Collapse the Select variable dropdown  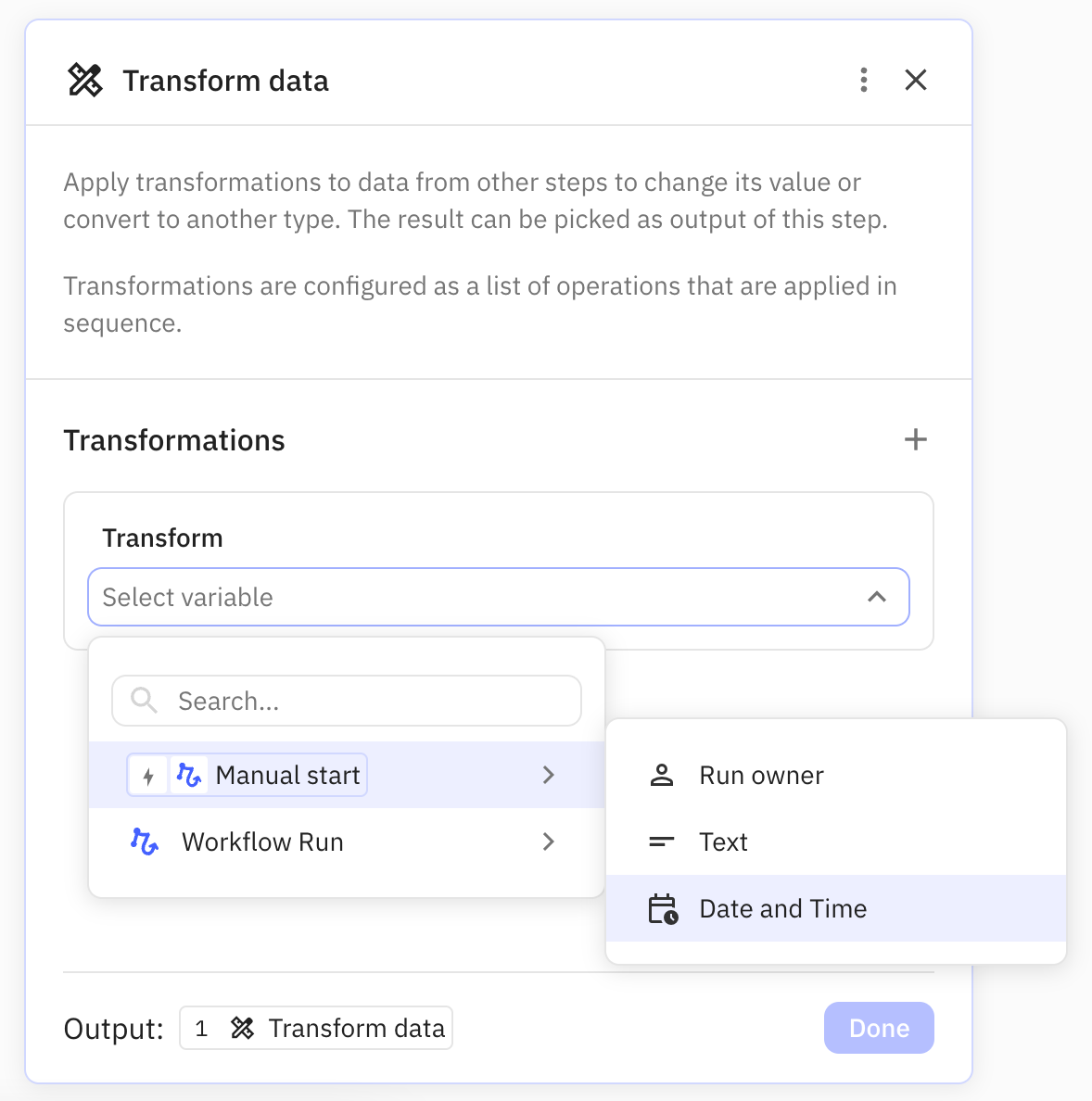click(877, 597)
